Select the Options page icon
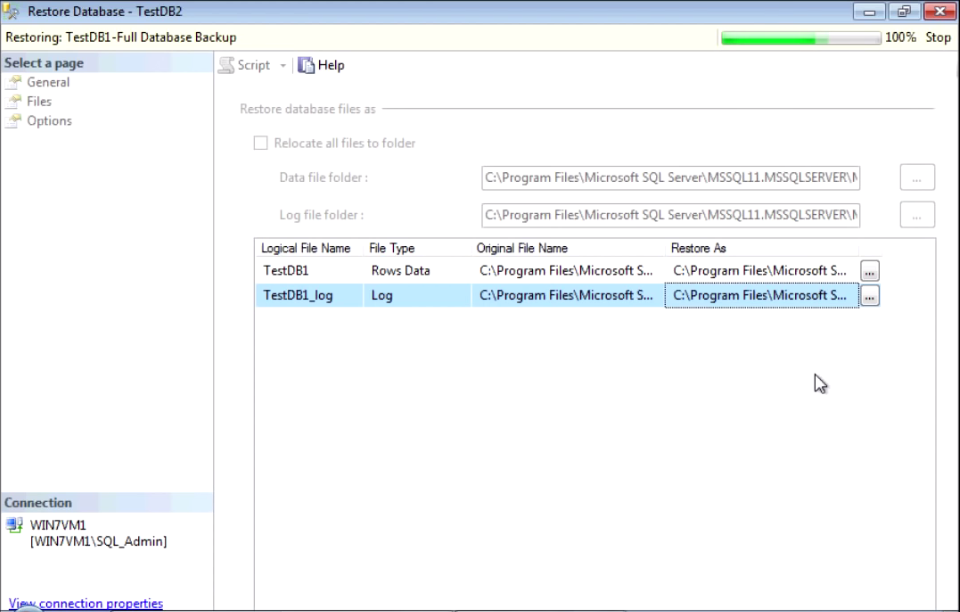This screenshot has height=612, width=960. pyautogui.click(x=14, y=121)
